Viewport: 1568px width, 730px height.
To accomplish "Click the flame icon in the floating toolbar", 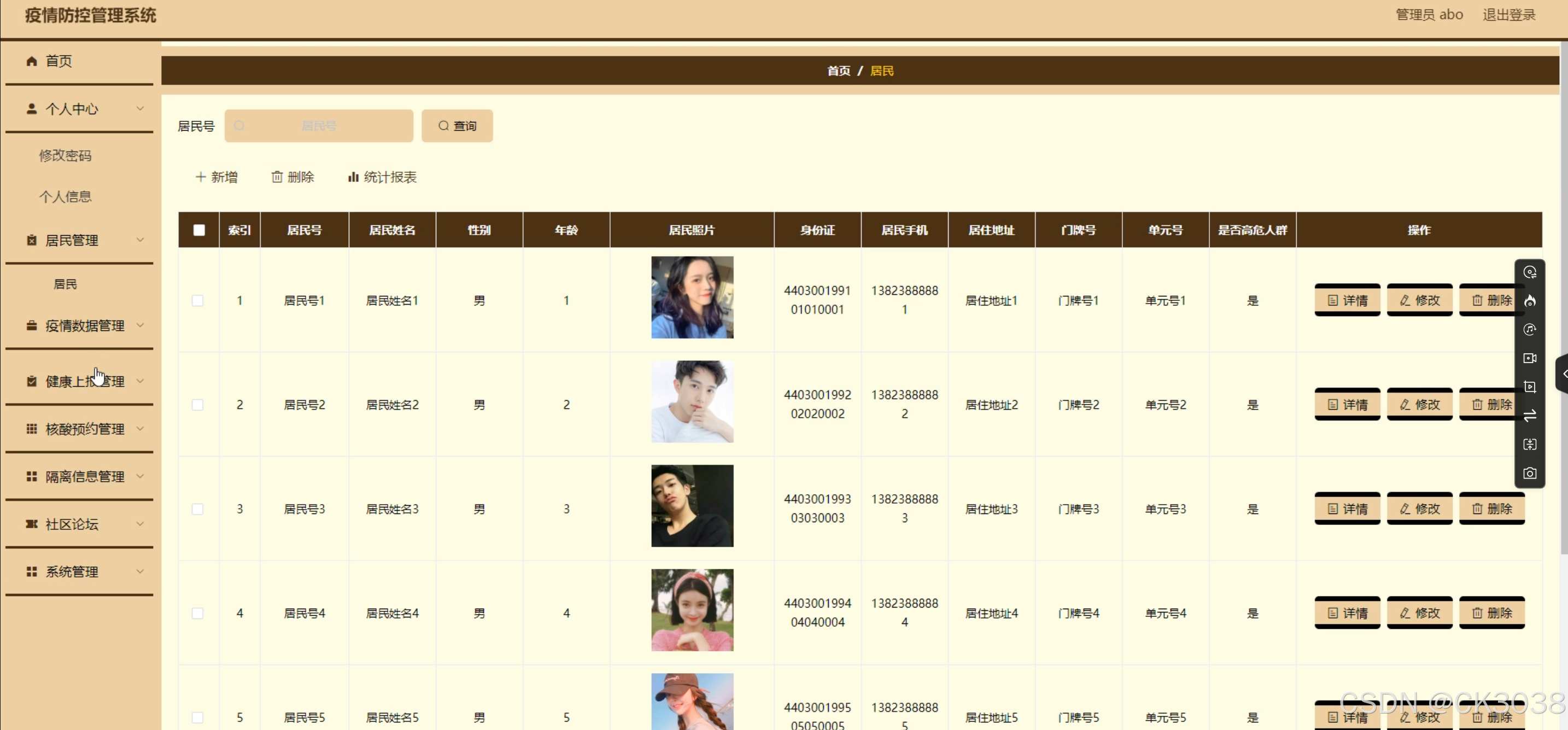I will point(1529,301).
